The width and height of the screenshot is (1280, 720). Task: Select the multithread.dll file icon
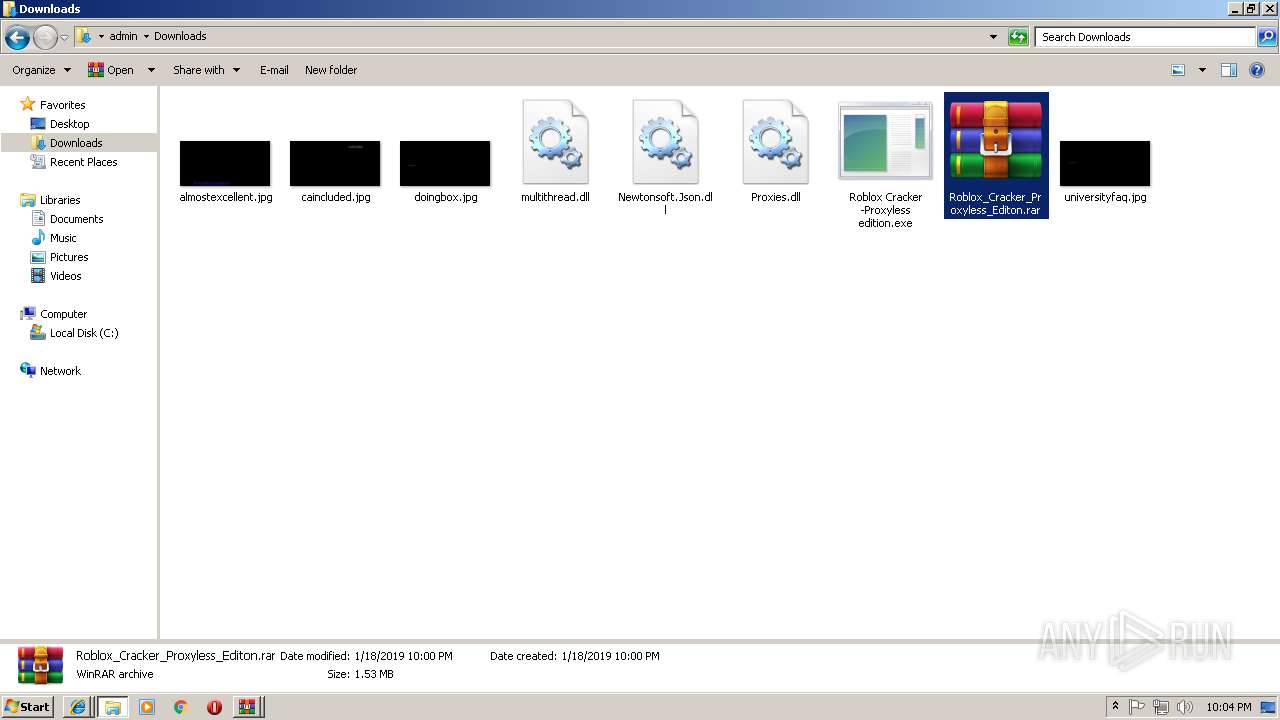coord(556,142)
